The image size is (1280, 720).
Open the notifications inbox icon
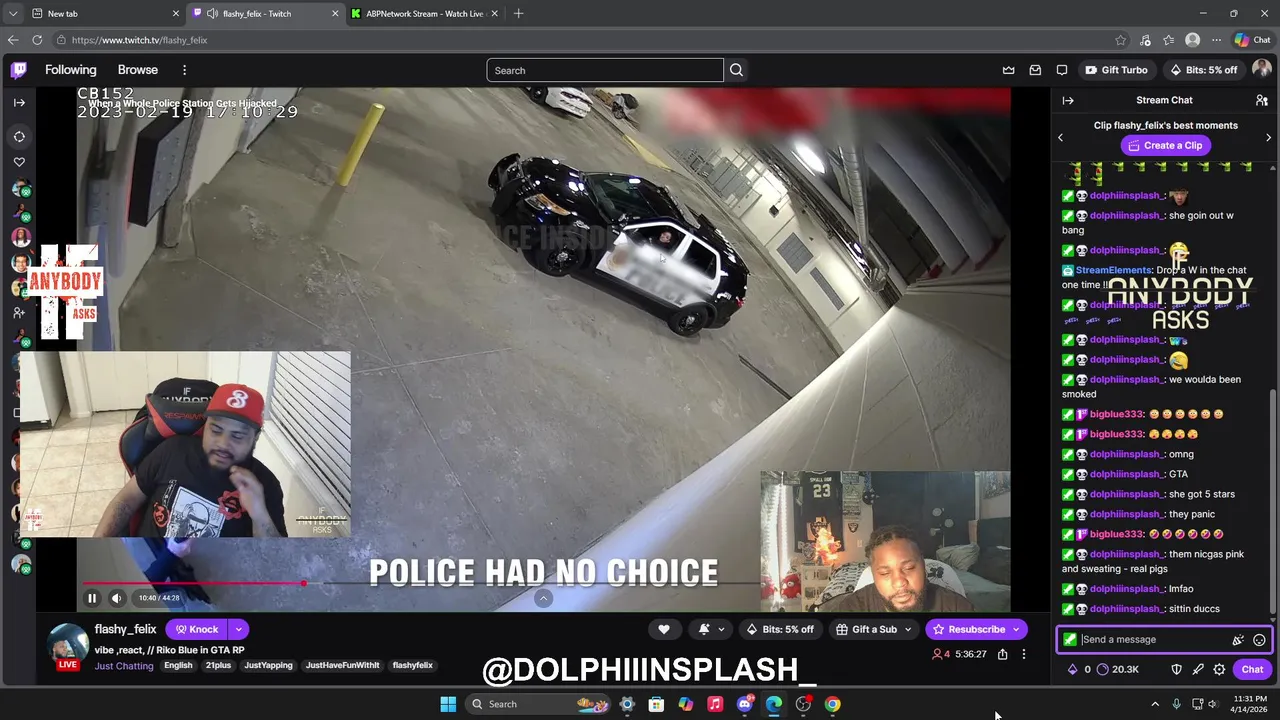(1035, 70)
